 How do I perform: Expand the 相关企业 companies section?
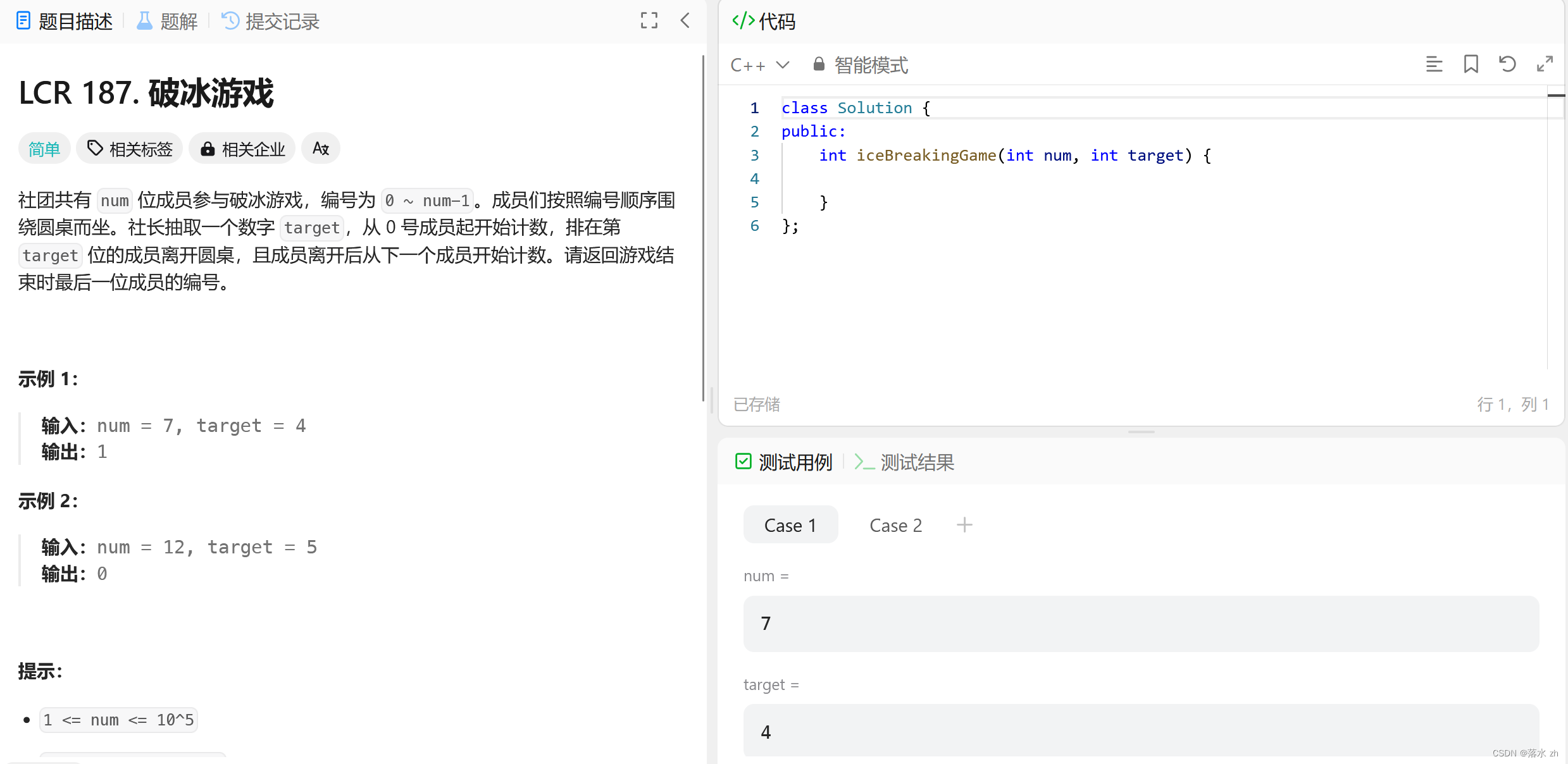242,149
